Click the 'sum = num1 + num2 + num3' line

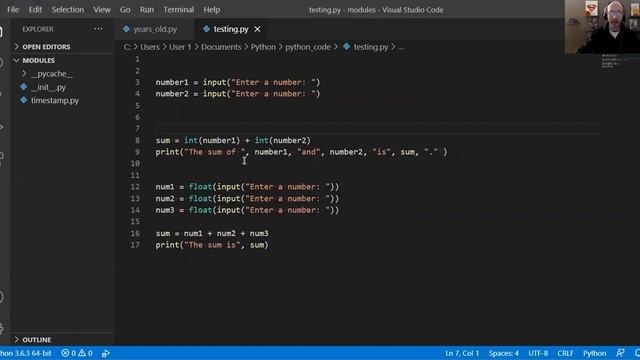click(212, 233)
